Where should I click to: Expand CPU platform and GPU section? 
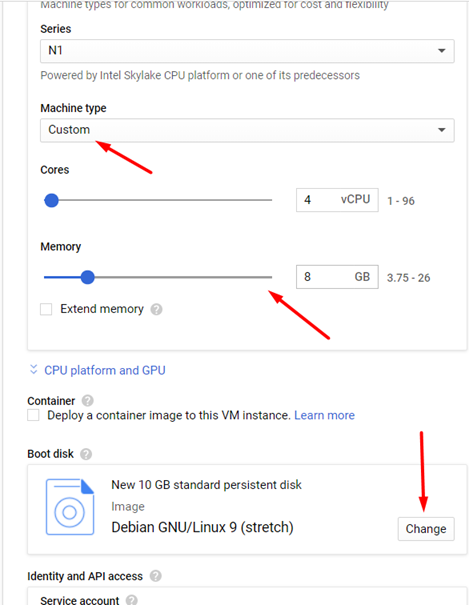click(105, 370)
